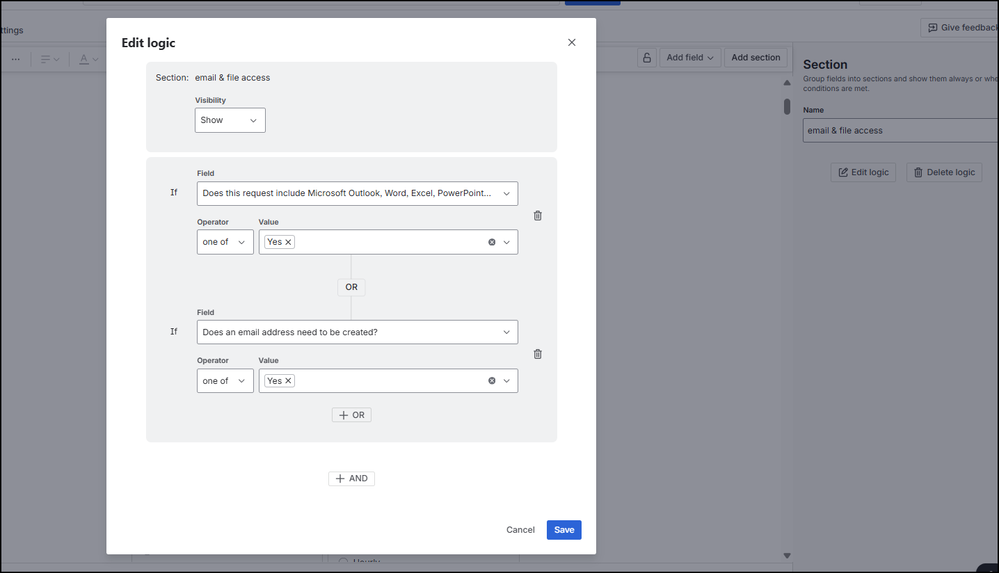Open the Microsoft Outlook field dropdown

pos(357,193)
